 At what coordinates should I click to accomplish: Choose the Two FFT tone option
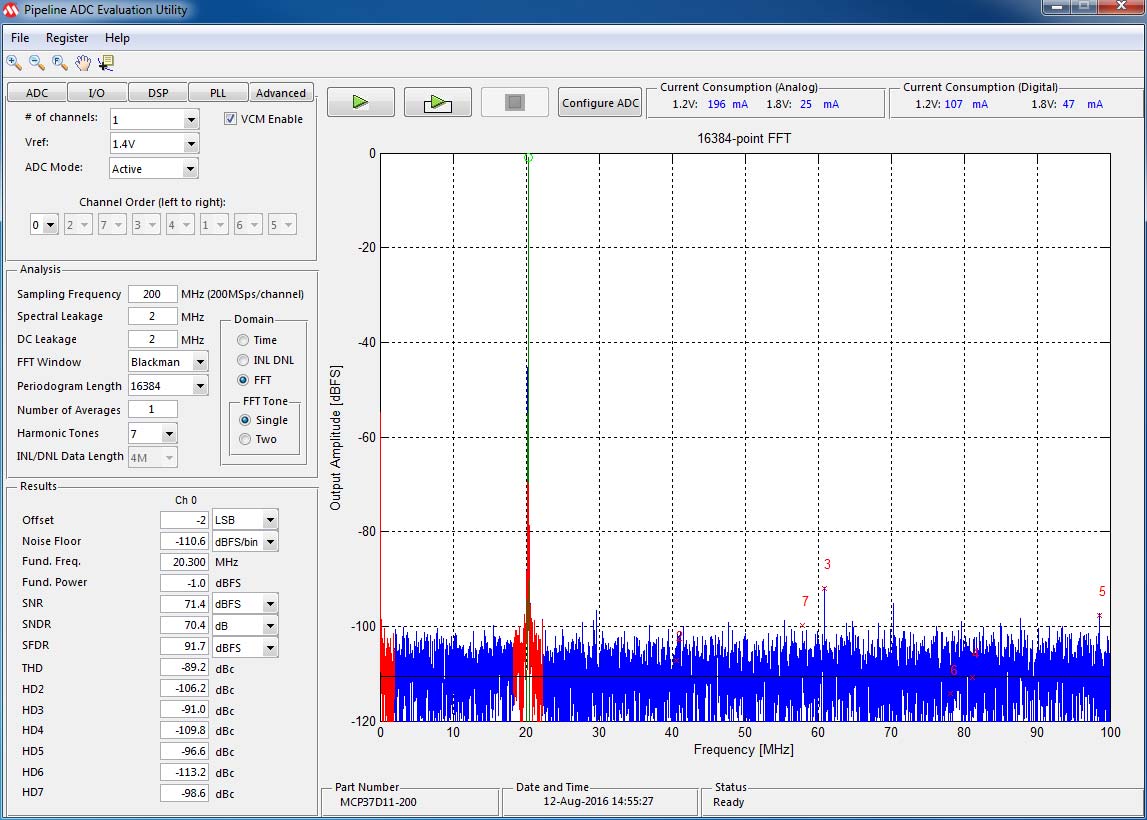245,439
